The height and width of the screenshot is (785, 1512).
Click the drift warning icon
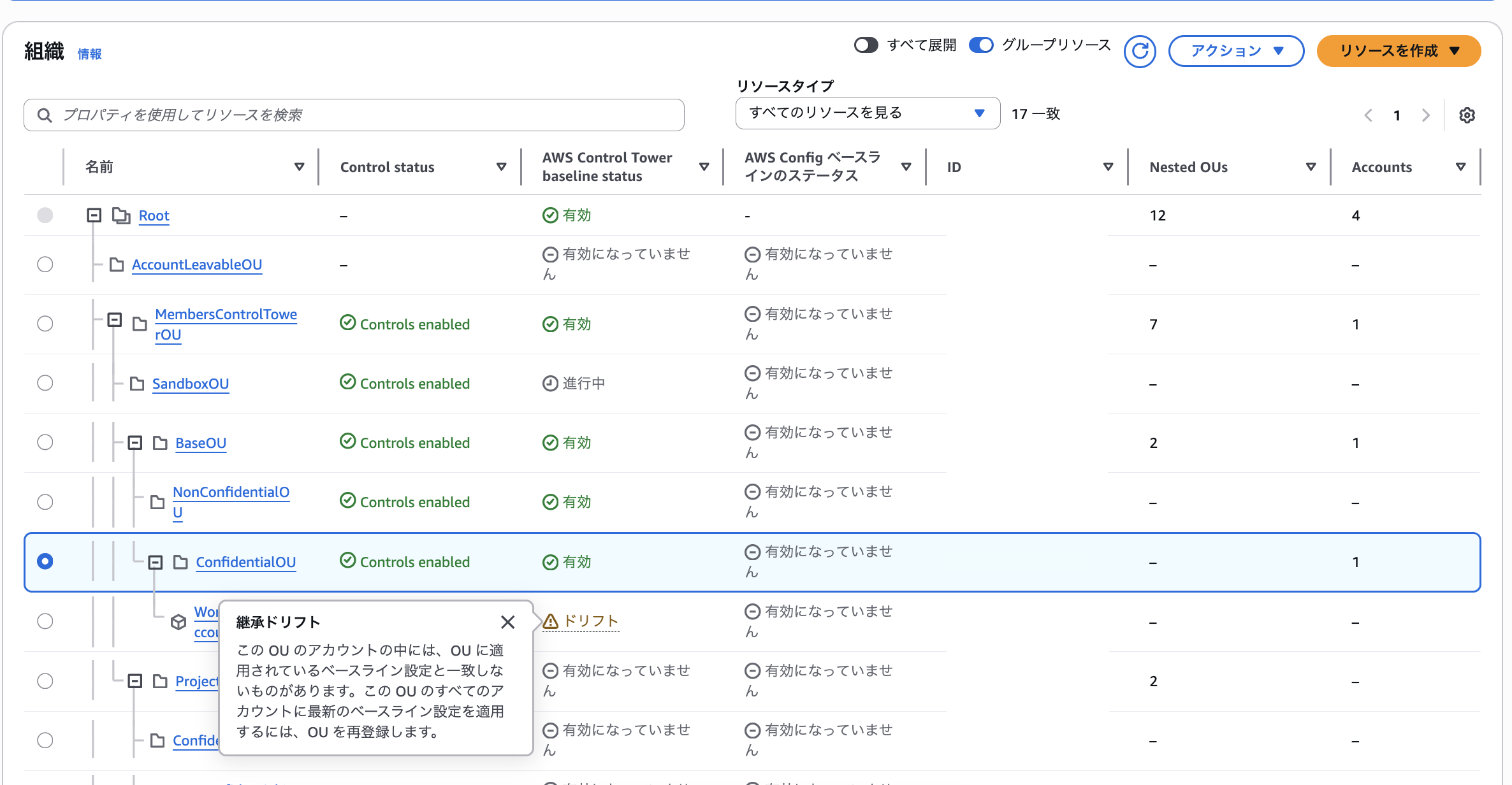(x=550, y=621)
